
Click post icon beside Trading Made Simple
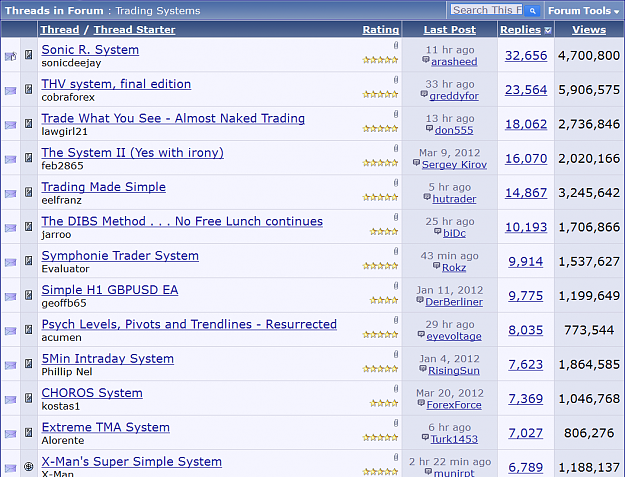coord(29,192)
